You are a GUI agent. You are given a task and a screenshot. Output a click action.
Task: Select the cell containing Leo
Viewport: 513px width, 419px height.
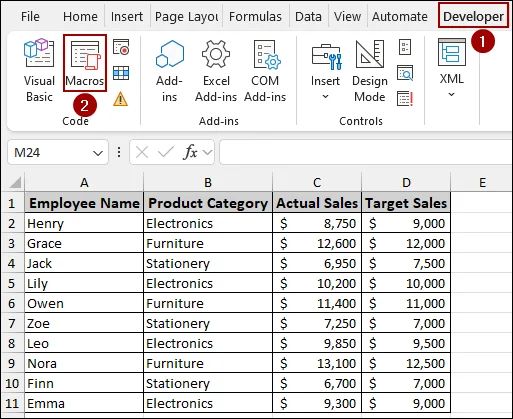[x=84, y=343]
